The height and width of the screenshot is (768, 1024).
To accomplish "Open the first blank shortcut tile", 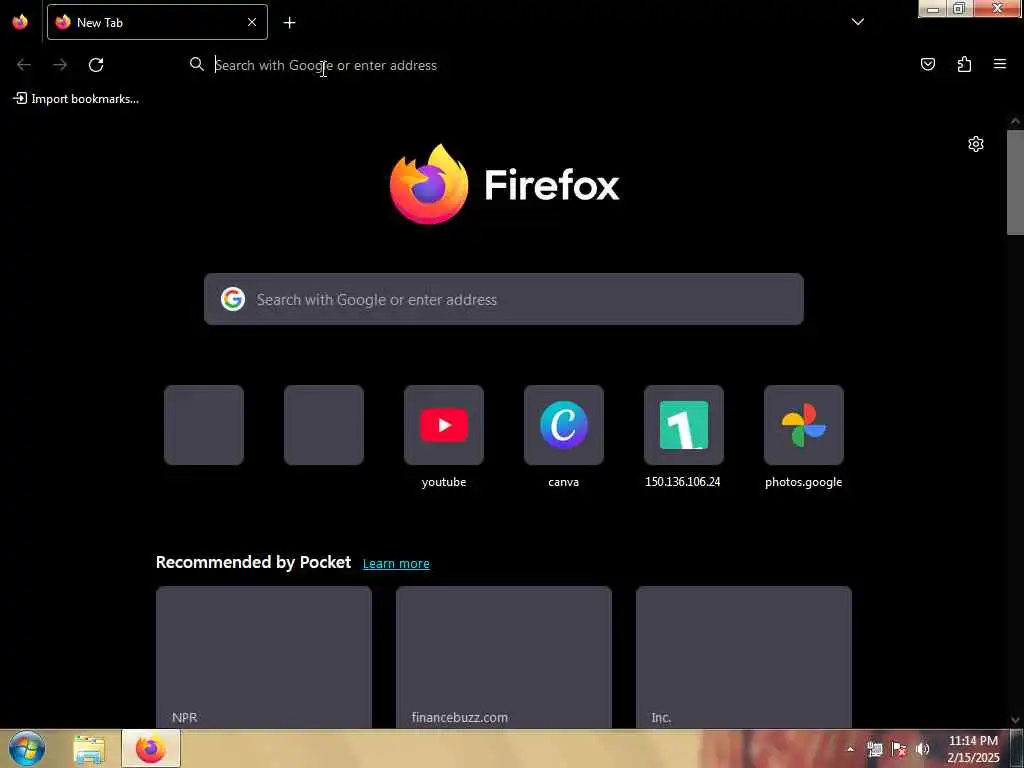I will (x=204, y=425).
